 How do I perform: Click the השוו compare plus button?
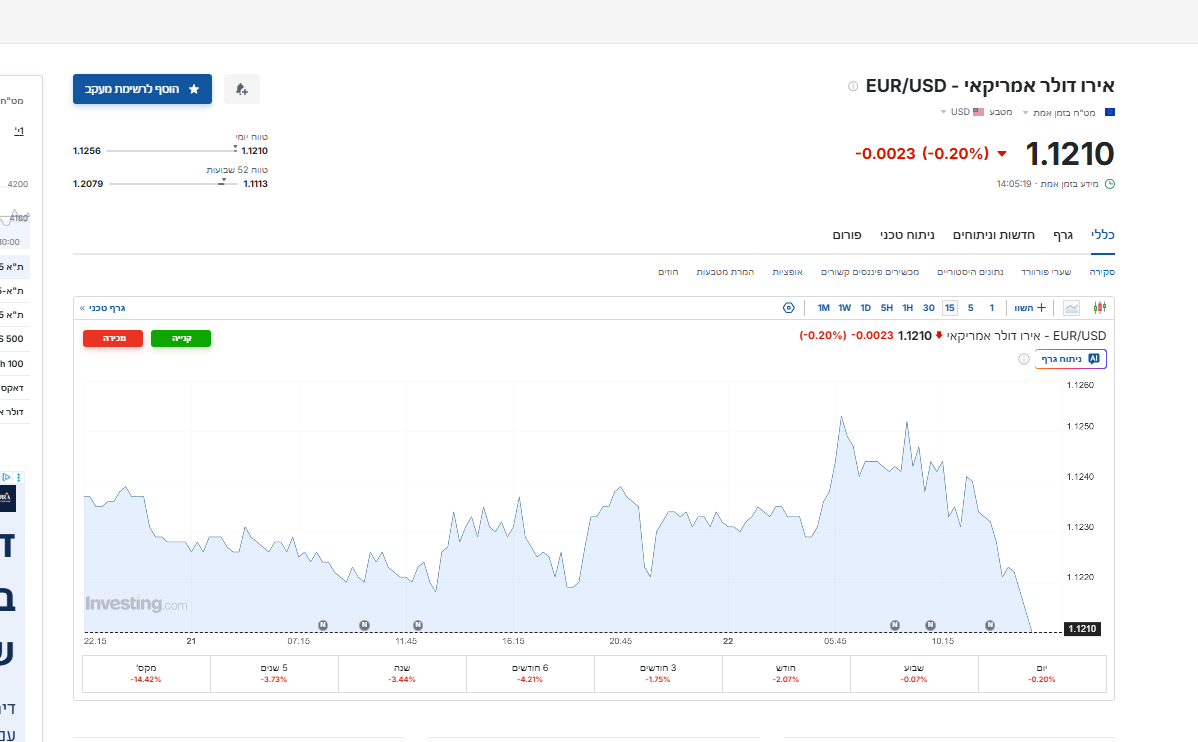(x=1030, y=308)
